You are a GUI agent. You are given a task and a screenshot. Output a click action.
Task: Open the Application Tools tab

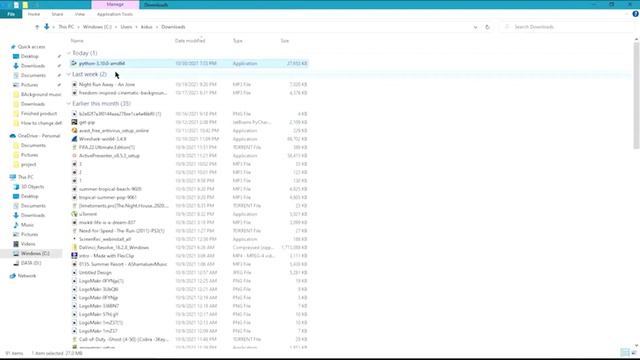point(115,14)
